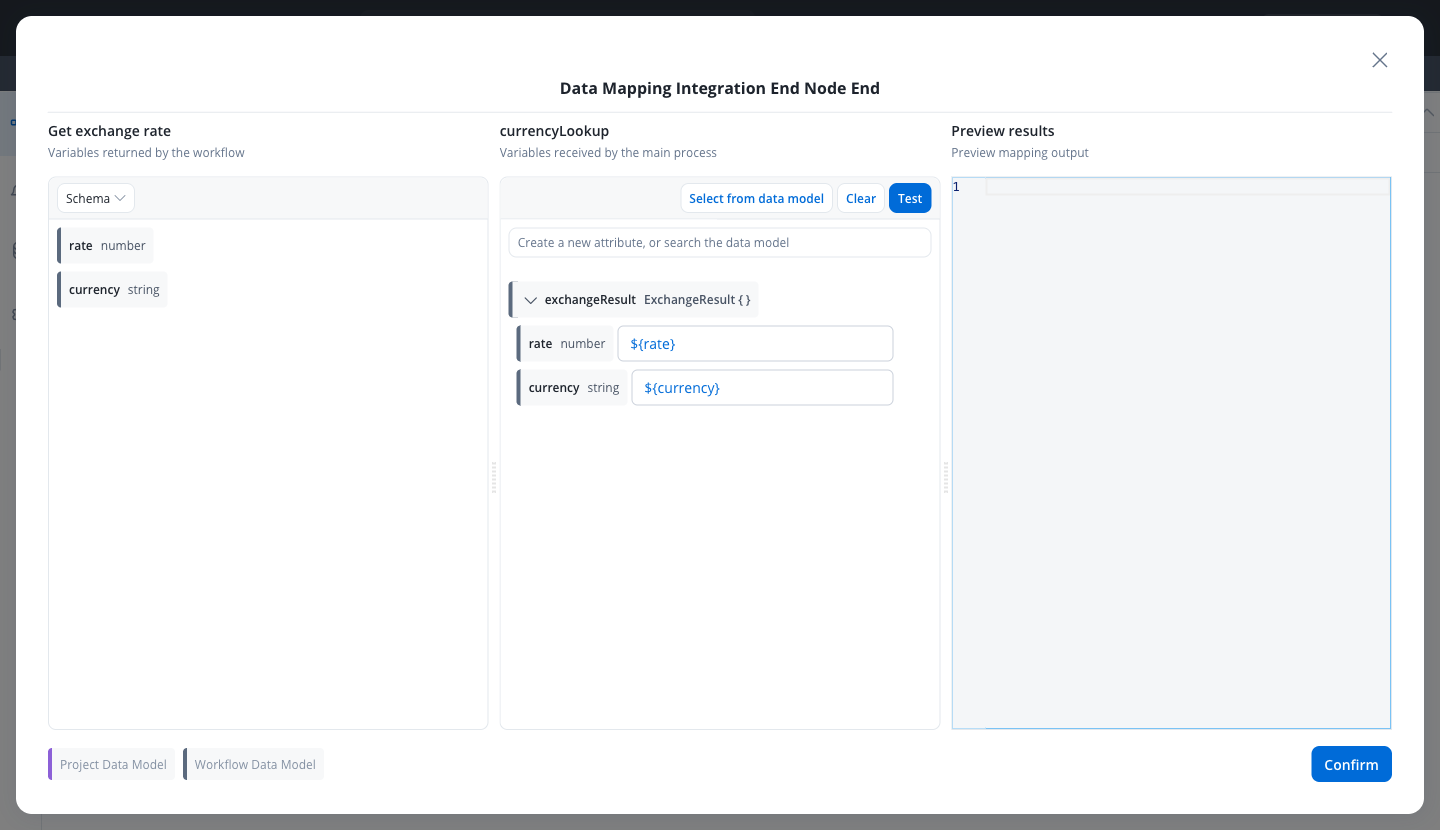Run the mapping Test button

coord(910,198)
